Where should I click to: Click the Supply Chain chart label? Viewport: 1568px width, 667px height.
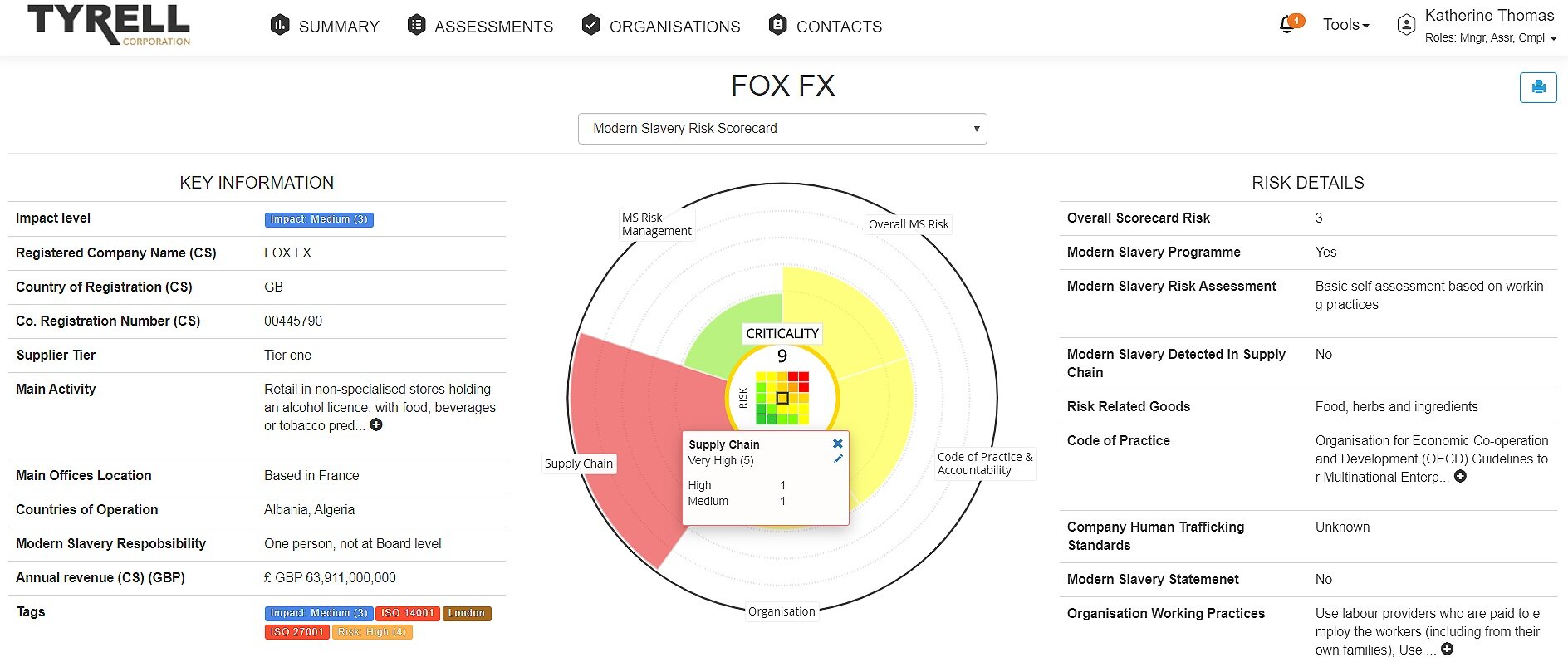pos(579,463)
